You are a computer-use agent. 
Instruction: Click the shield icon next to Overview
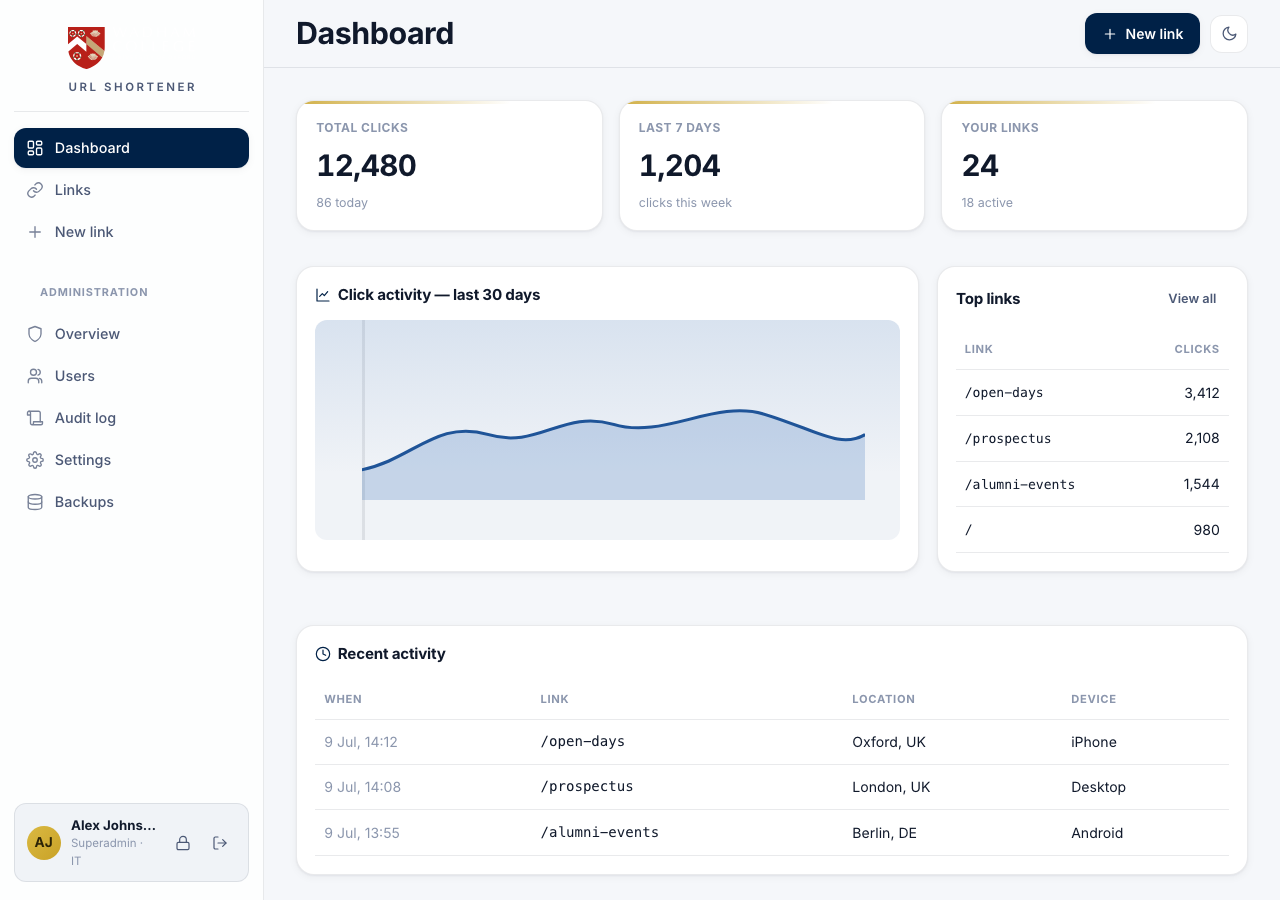(x=35, y=334)
